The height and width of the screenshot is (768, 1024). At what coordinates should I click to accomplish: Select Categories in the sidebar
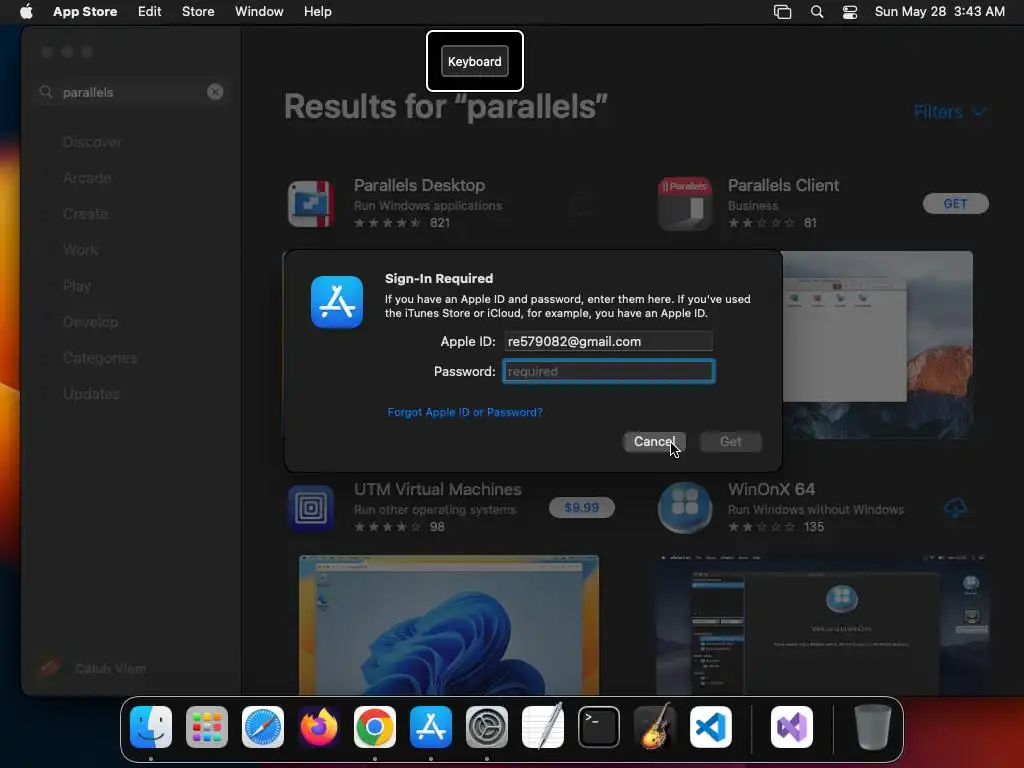click(x=100, y=358)
